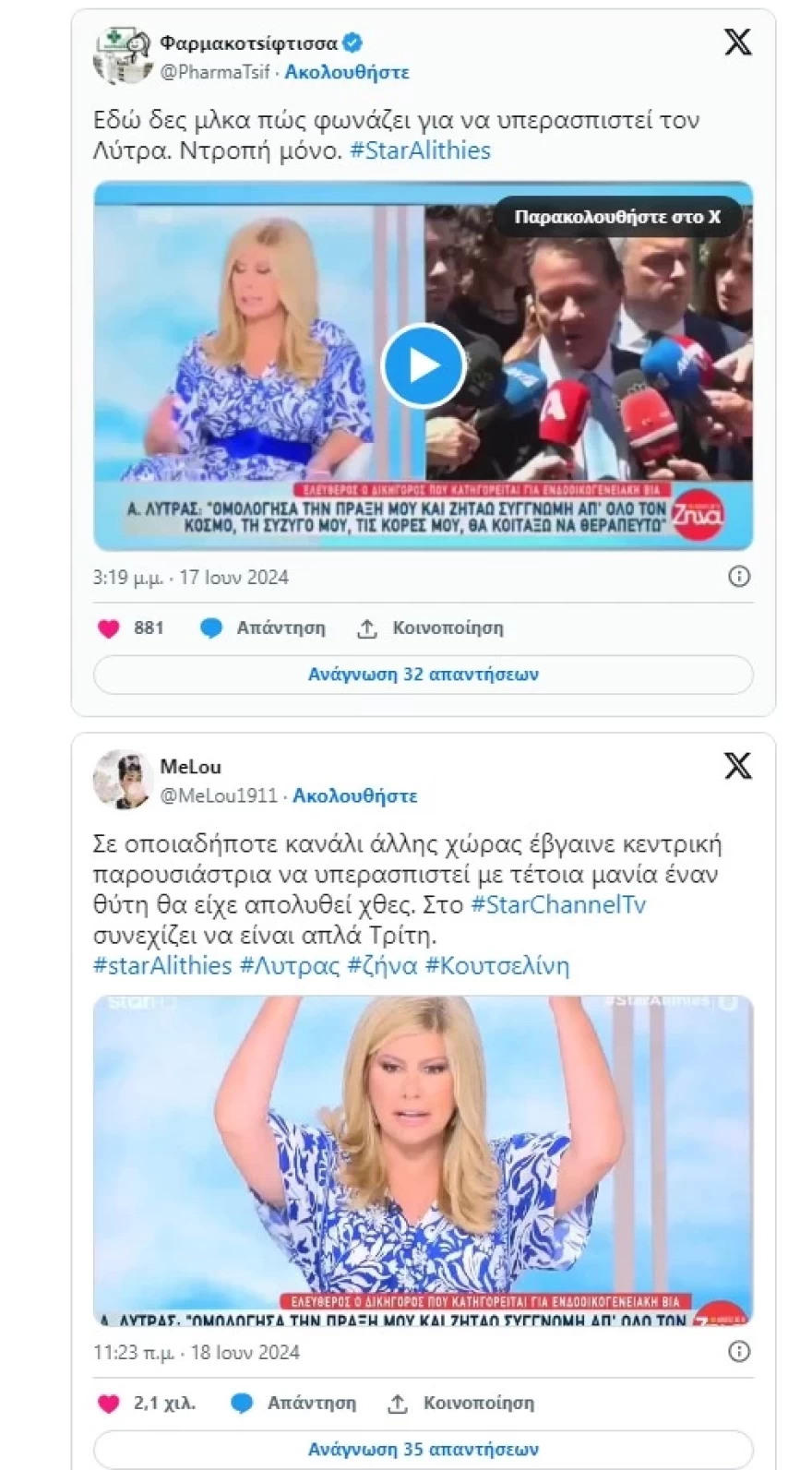The image size is (812, 1470).
Task: Open Φαρμακοτσίφτισσα profile avatar
Action: 123,55
